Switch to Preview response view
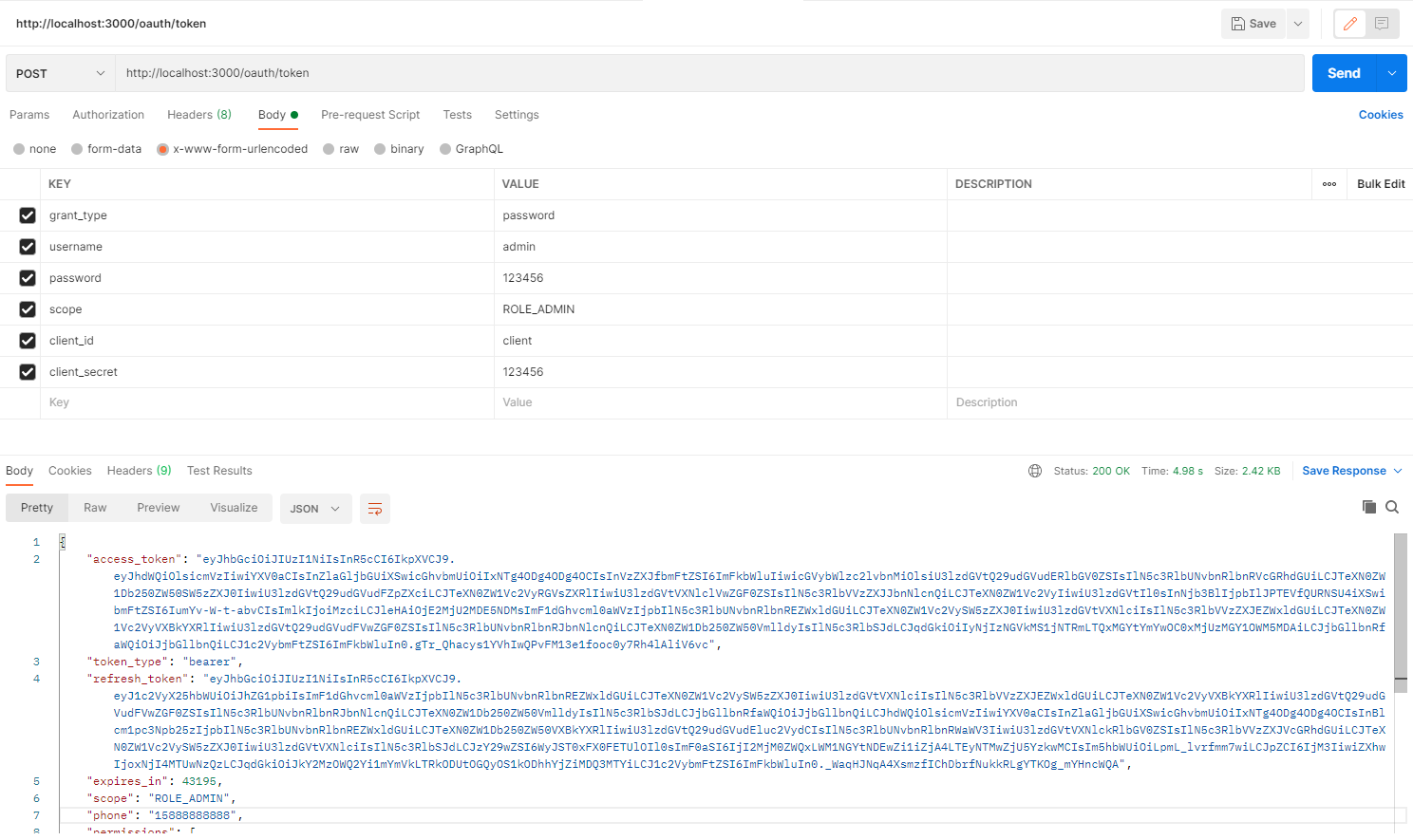 pos(158,508)
